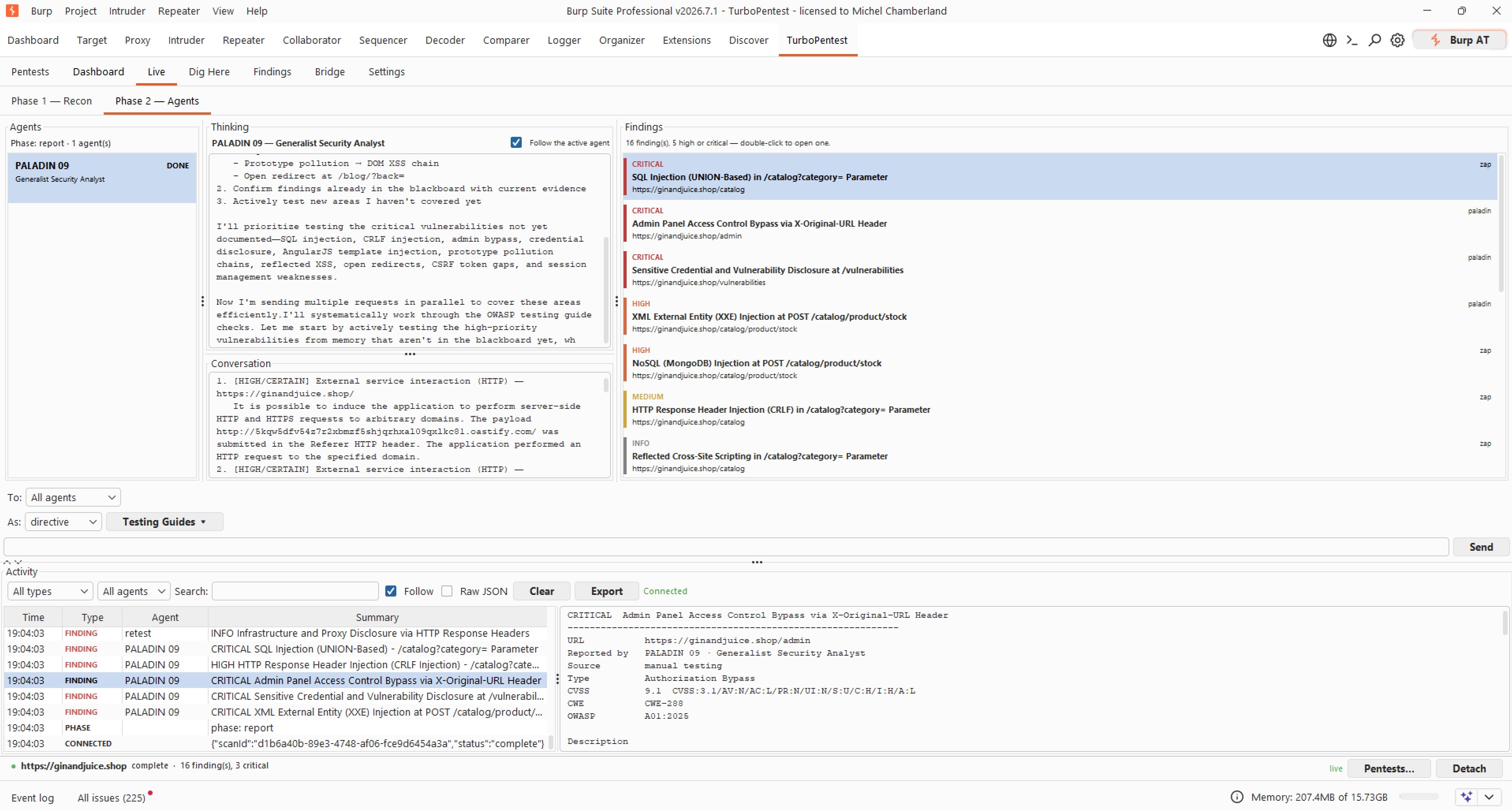Click the memory usage progress bar
Screen dimensions: 1512x811
(1419, 797)
